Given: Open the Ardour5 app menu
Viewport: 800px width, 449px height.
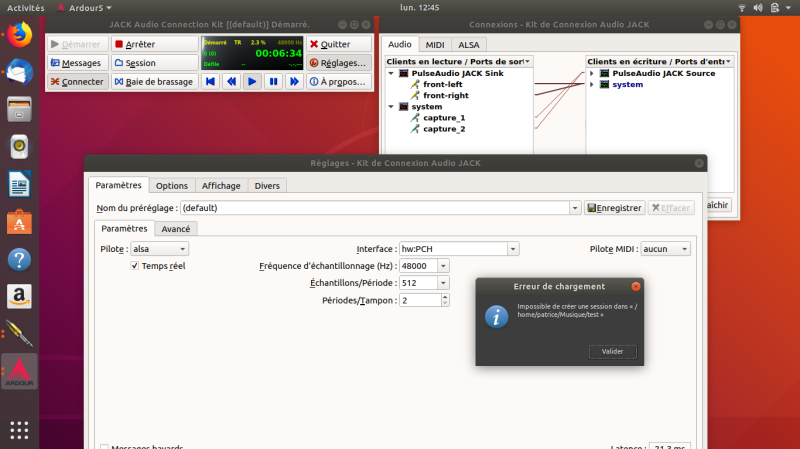Looking at the screenshot, I should tap(84, 8).
